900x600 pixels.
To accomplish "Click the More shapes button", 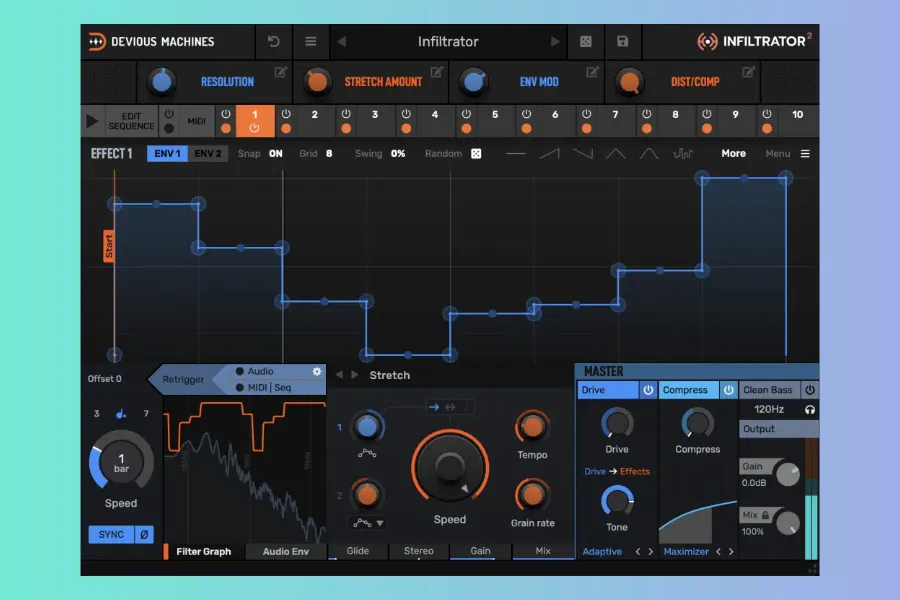I will [x=733, y=154].
